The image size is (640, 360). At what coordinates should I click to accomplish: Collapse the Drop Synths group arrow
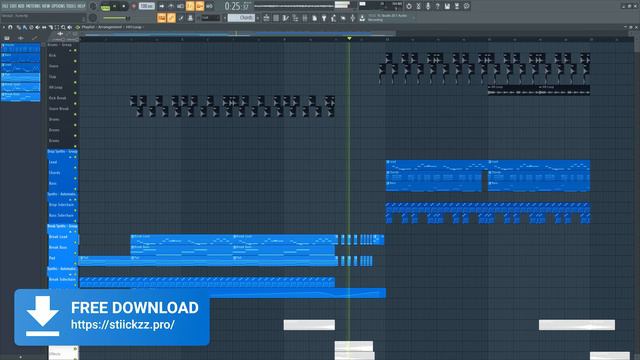[70, 157]
